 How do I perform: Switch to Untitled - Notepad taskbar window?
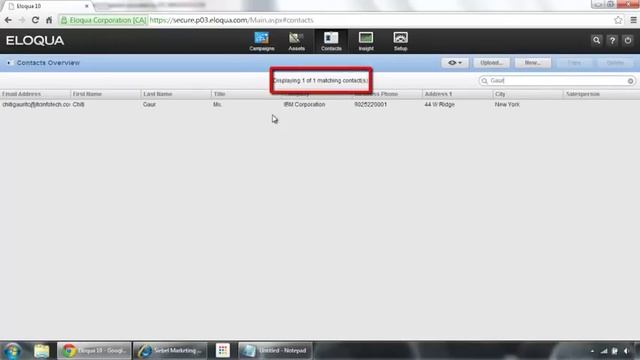(x=275, y=351)
